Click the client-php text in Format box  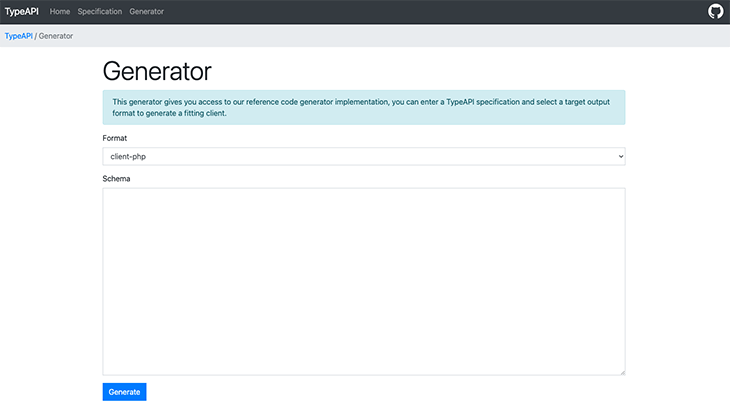coord(128,156)
